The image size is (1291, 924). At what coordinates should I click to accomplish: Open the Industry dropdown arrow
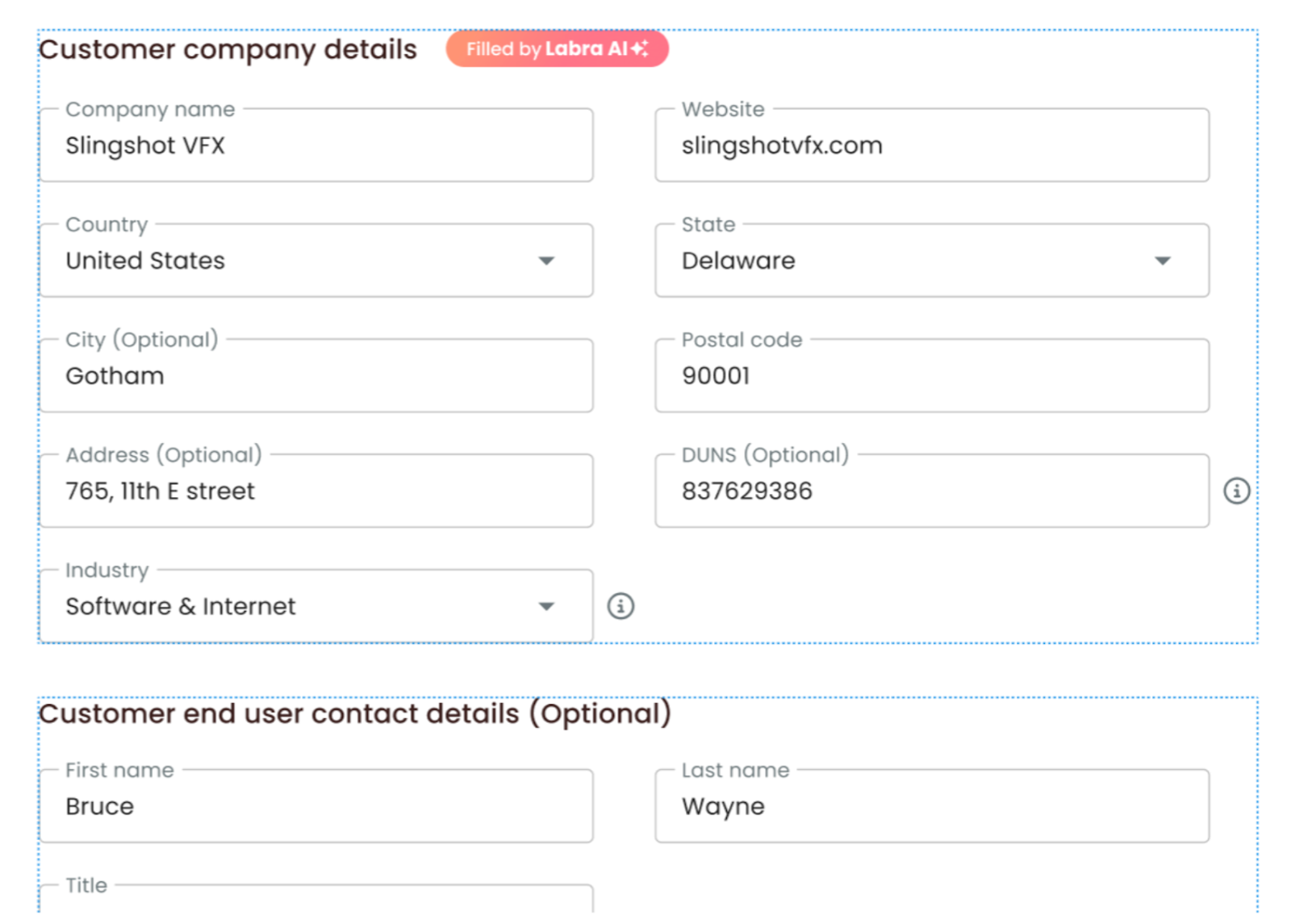[546, 606]
